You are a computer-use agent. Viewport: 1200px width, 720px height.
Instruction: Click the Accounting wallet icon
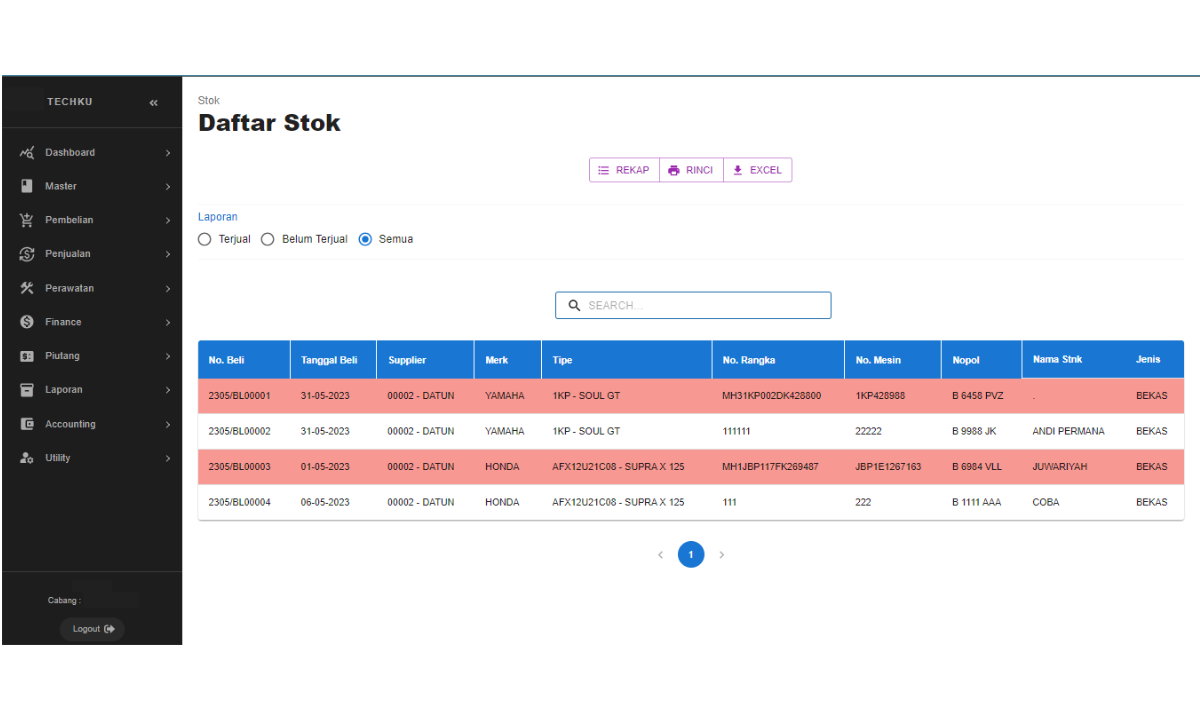[27, 424]
